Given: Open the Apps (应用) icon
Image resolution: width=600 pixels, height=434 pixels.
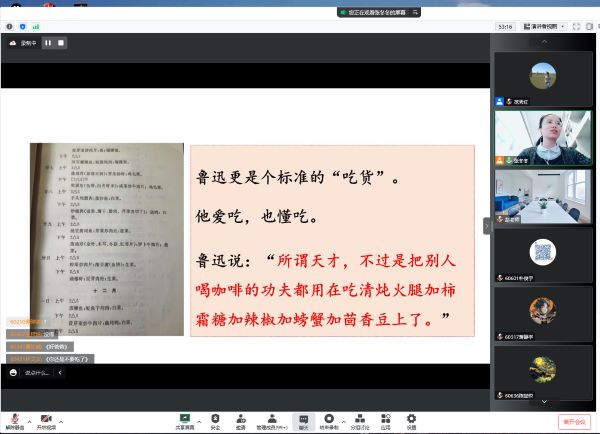Looking at the screenshot, I should tap(385, 419).
